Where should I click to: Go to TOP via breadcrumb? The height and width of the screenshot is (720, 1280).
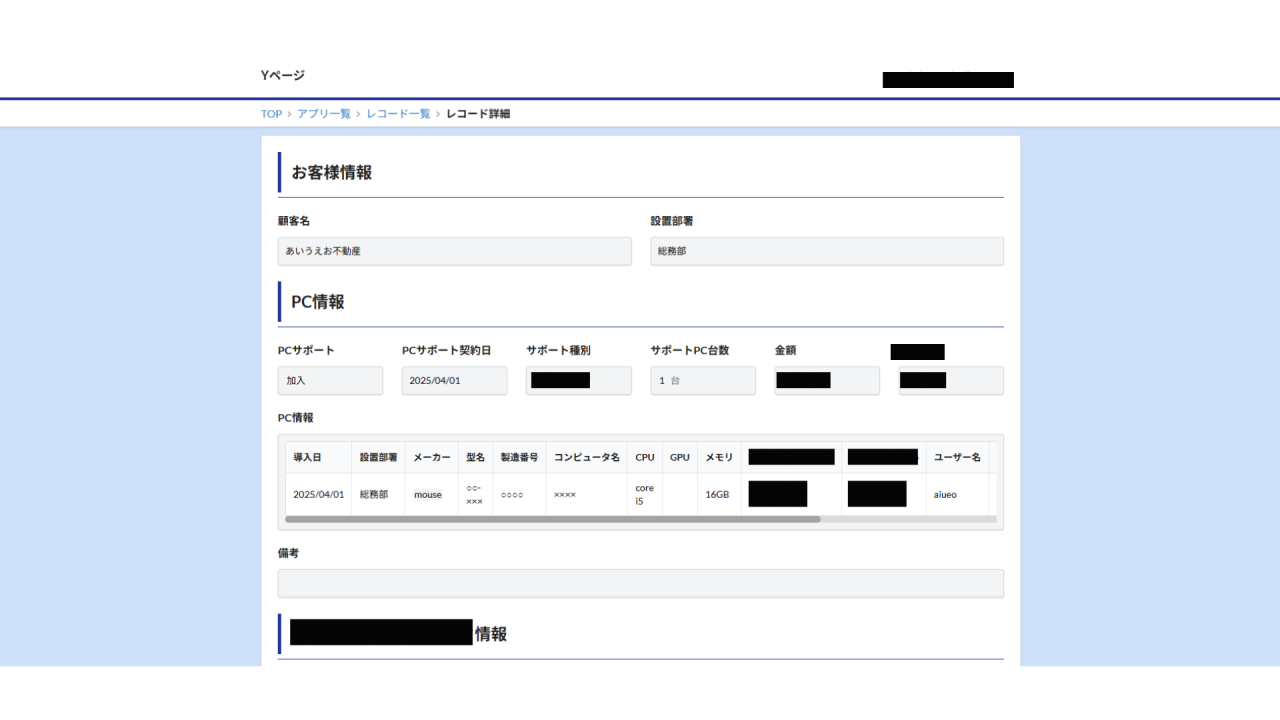(271, 114)
